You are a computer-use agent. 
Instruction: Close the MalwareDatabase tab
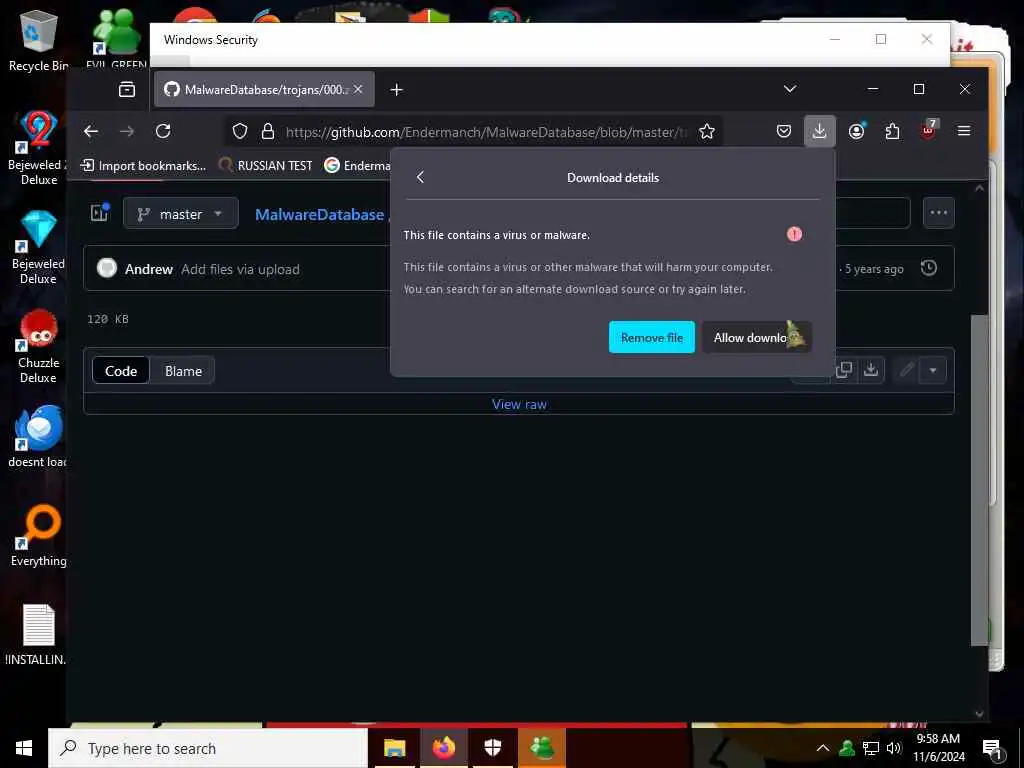point(359,89)
